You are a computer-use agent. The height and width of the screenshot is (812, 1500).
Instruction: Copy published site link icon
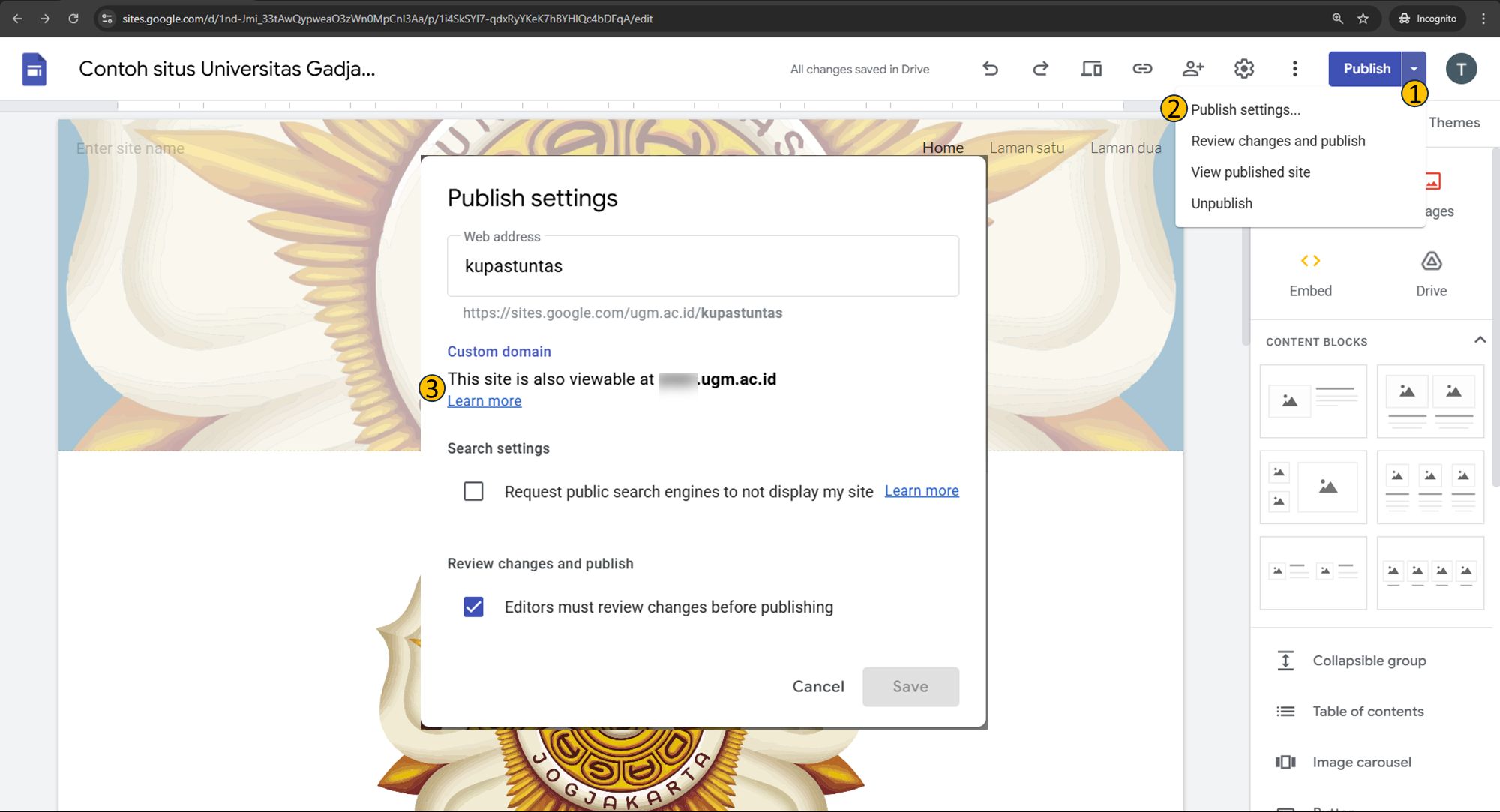tap(1142, 69)
